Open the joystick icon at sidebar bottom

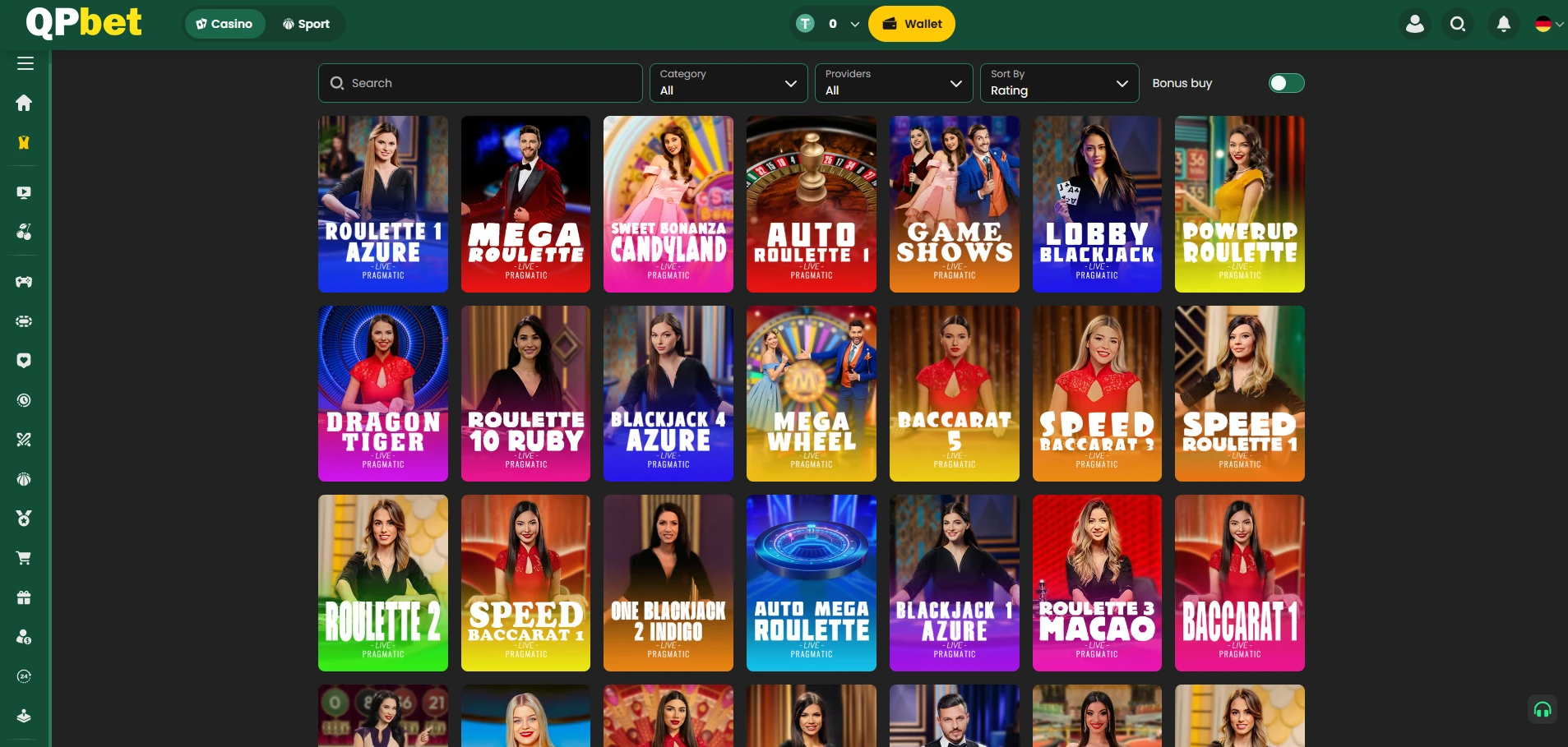click(24, 716)
